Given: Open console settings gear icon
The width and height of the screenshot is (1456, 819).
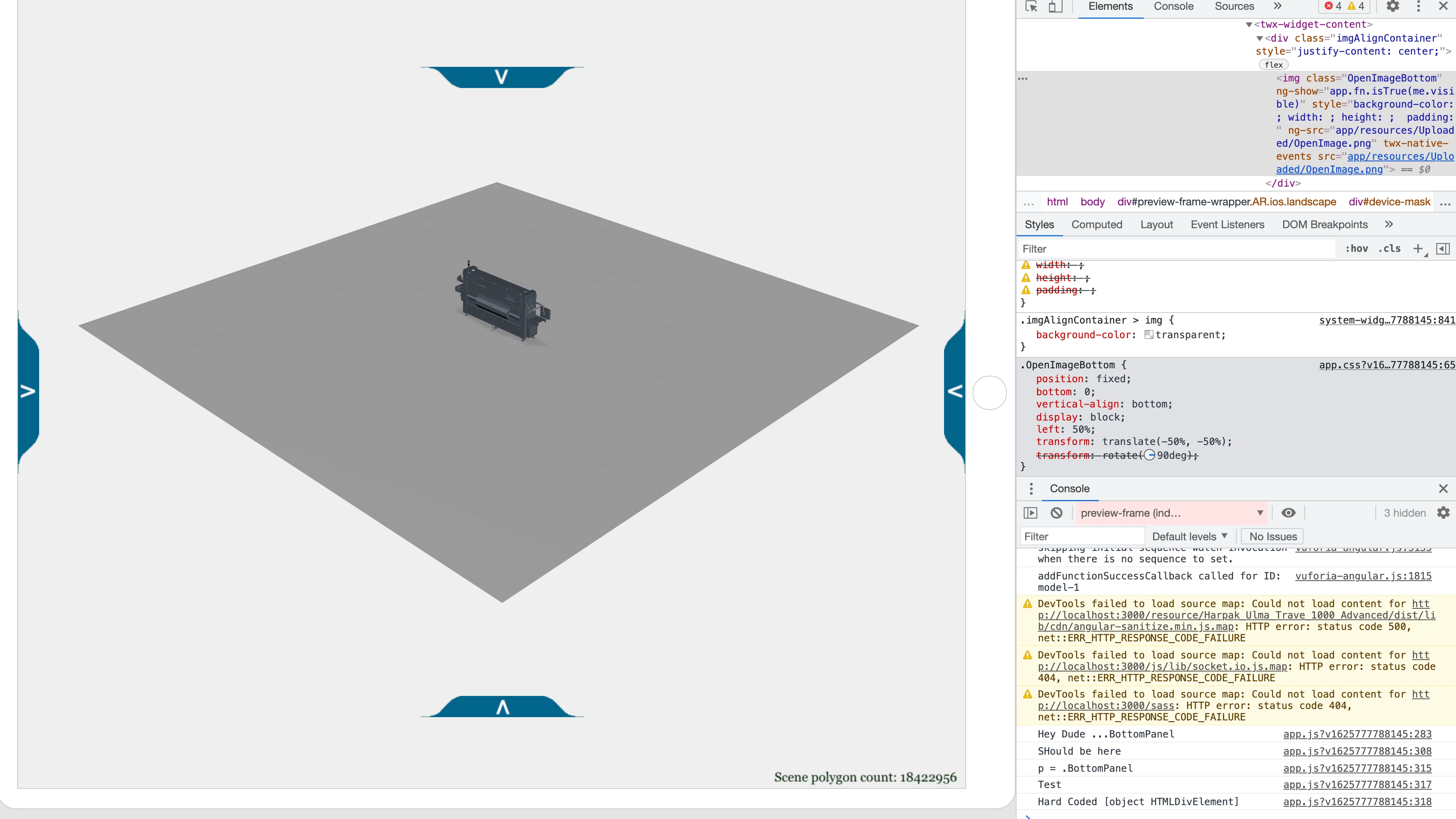Looking at the screenshot, I should [1443, 513].
